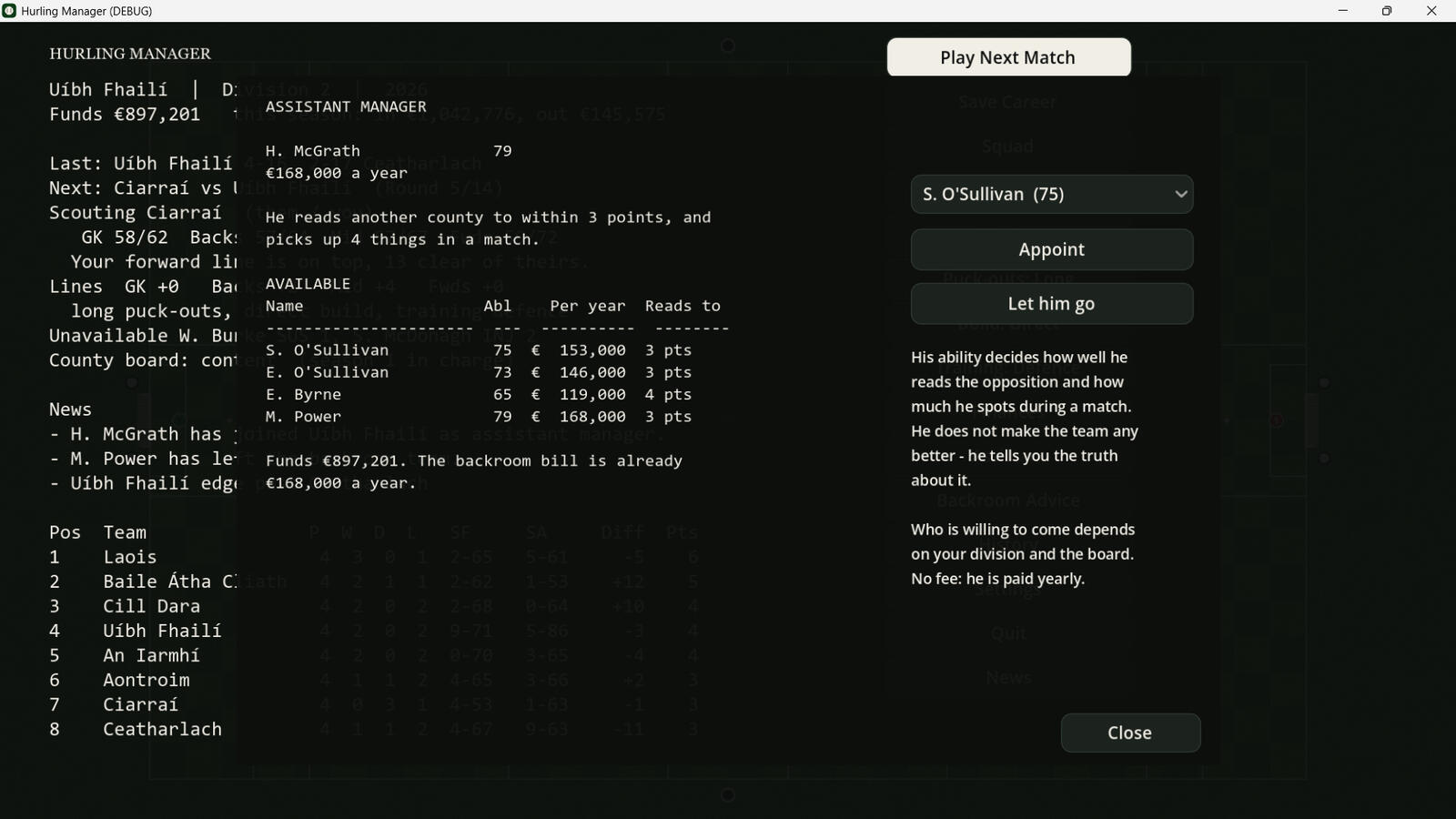Click the 153,000 salary for S. O'Sullivan
This screenshot has height=819, width=1456.
592,350
